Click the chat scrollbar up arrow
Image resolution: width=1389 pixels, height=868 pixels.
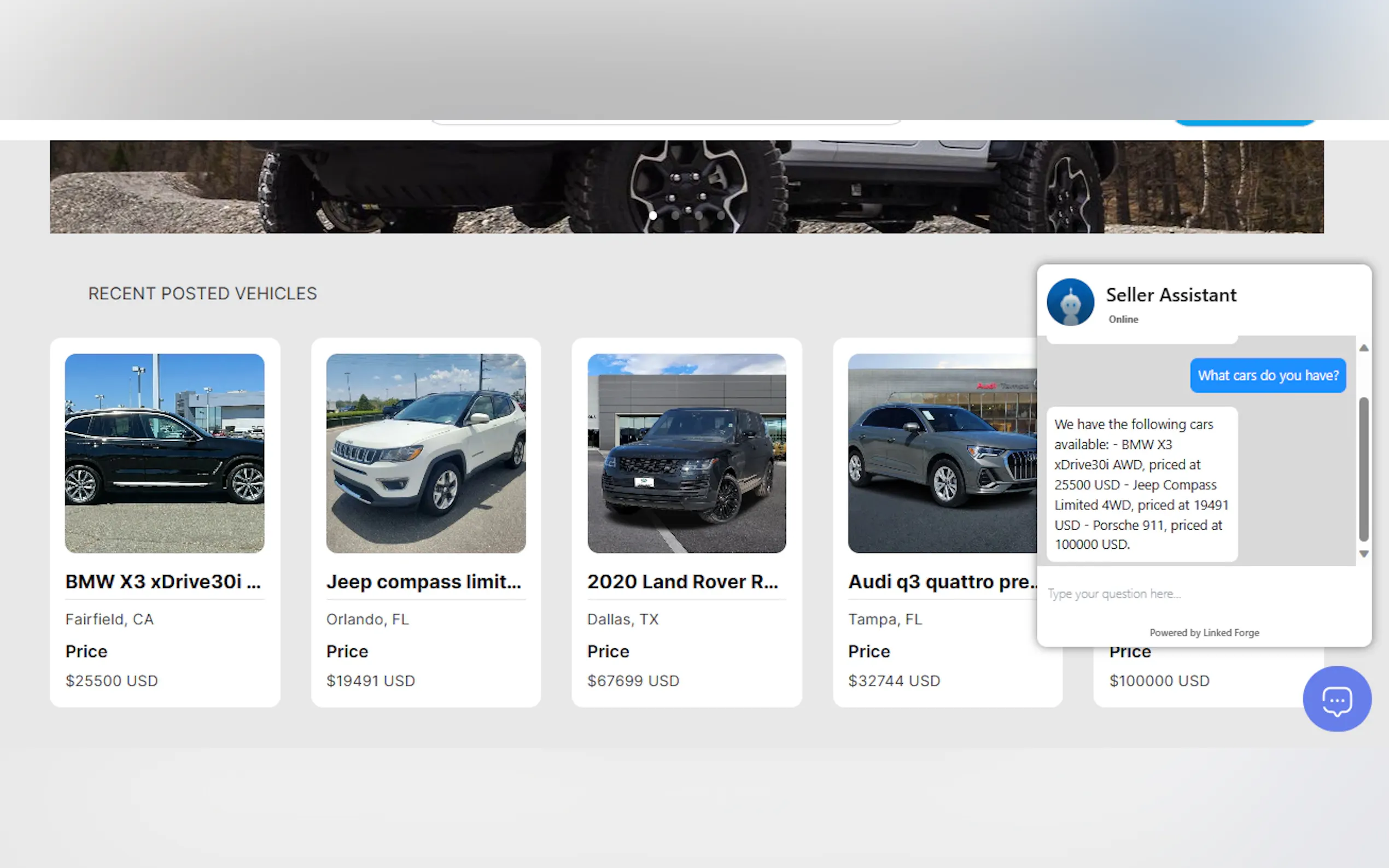coord(1363,348)
